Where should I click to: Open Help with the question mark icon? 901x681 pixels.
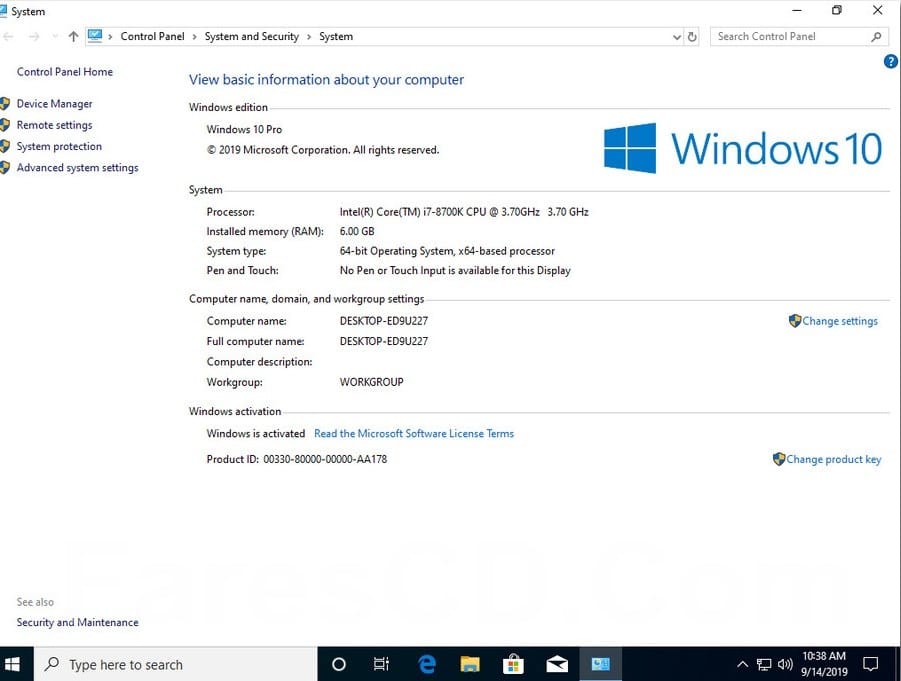click(891, 61)
